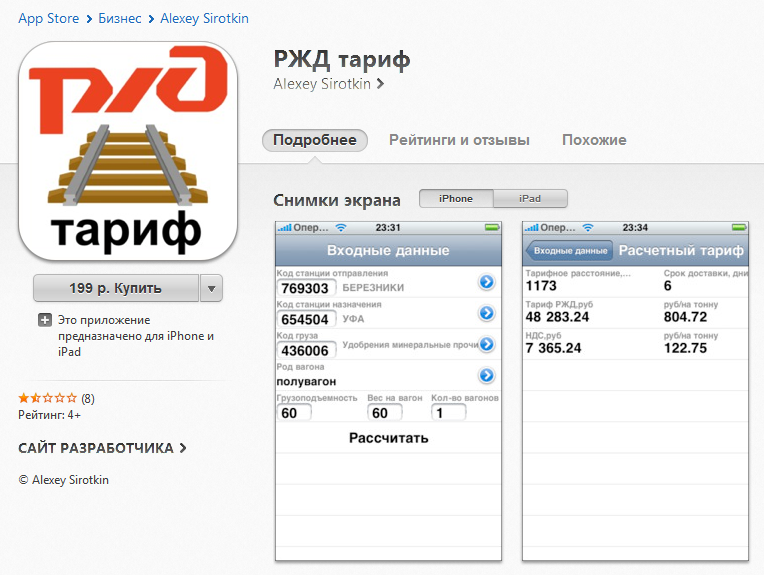Click arrow beside Удобрения минеральные cargo
The width and height of the screenshot is (764, 575).
[x=486, y=344]
